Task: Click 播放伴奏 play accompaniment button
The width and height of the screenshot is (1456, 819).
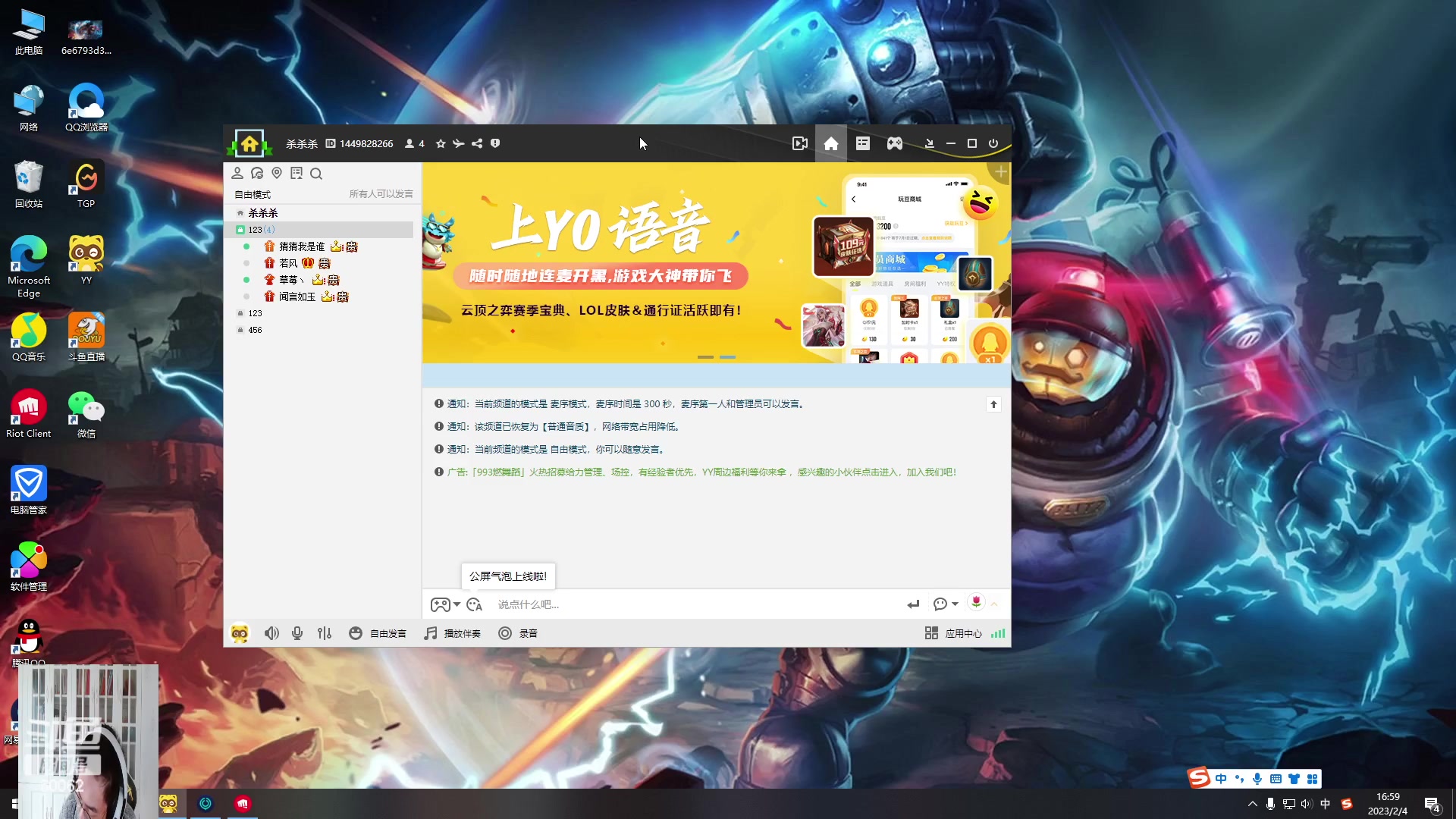Action: click(452, 633)
